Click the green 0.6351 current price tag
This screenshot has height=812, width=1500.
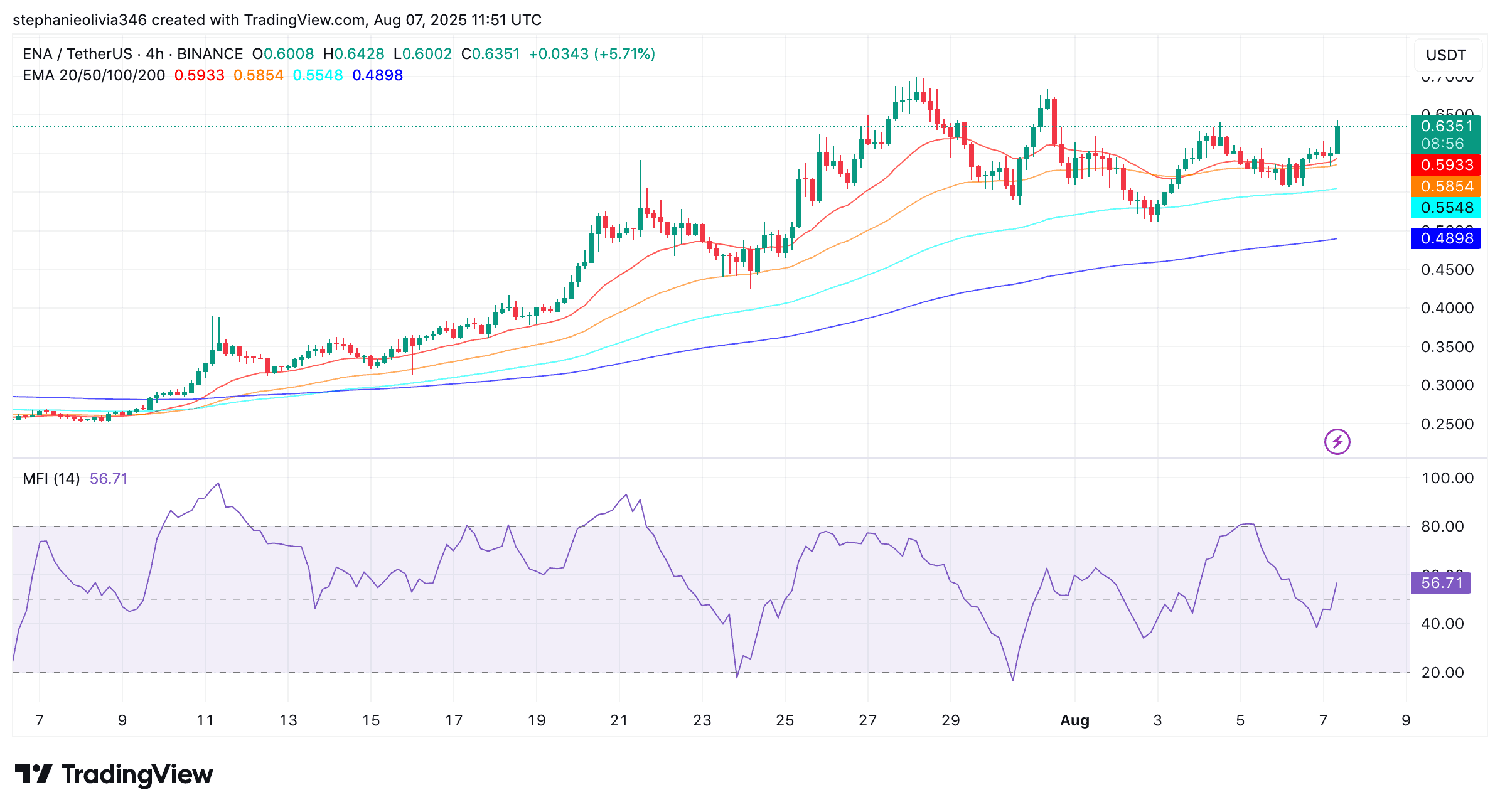point(1445,134)
